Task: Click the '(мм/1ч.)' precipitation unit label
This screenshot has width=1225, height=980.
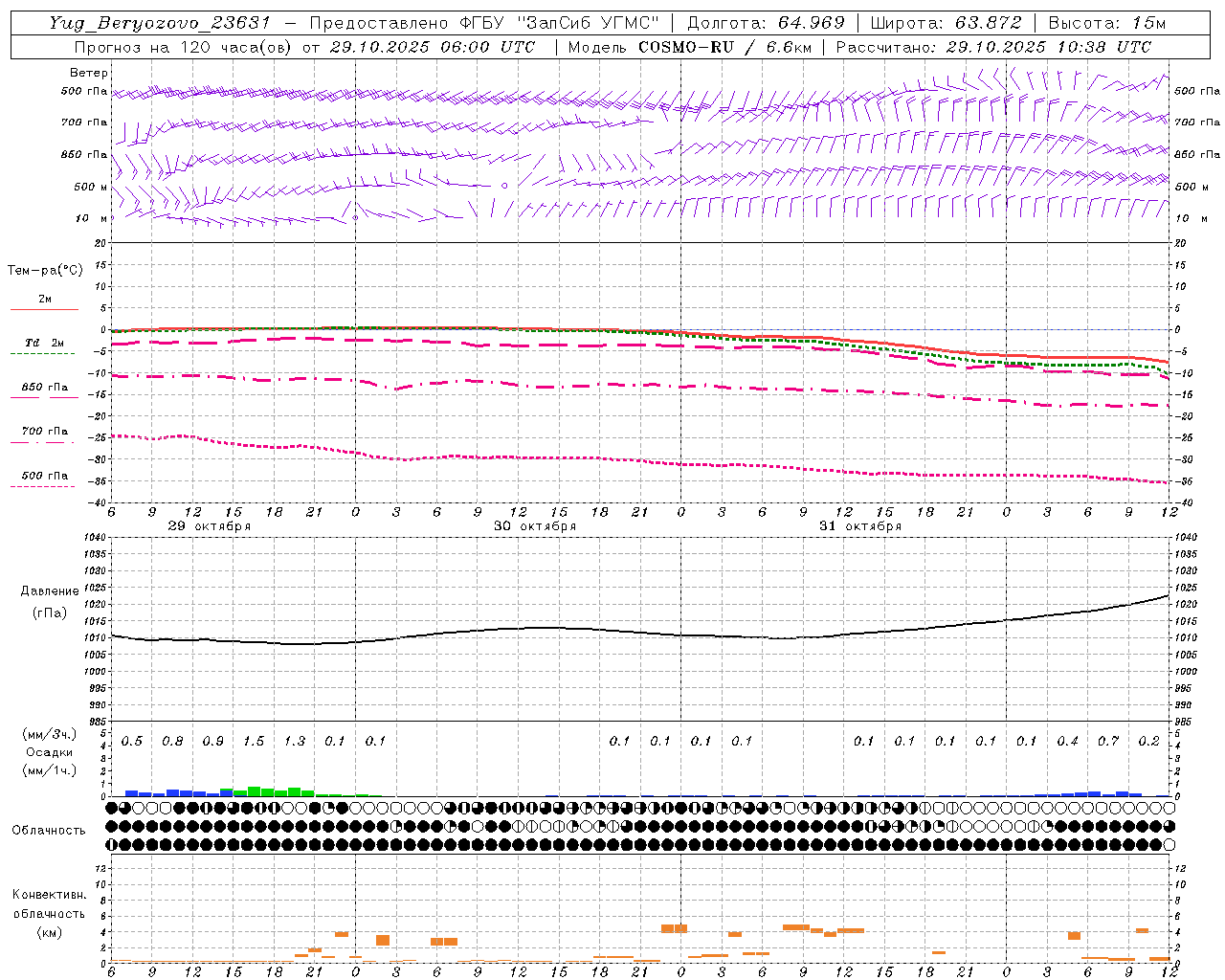Action: 50,770
